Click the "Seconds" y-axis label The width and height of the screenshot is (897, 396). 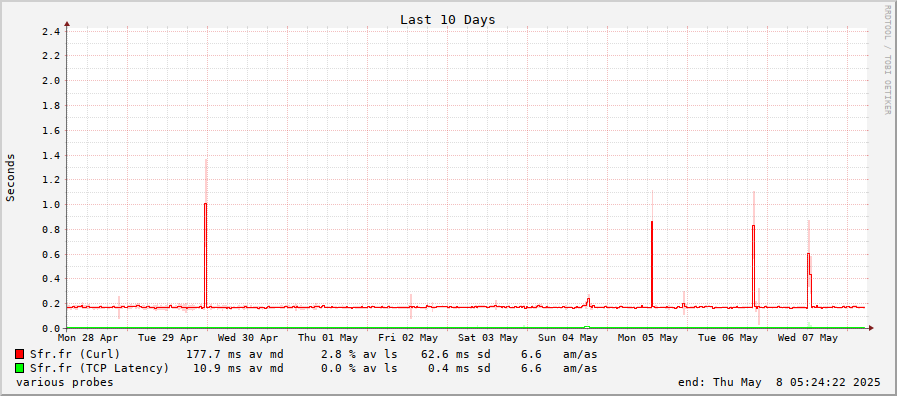click(x=10, y=177)
